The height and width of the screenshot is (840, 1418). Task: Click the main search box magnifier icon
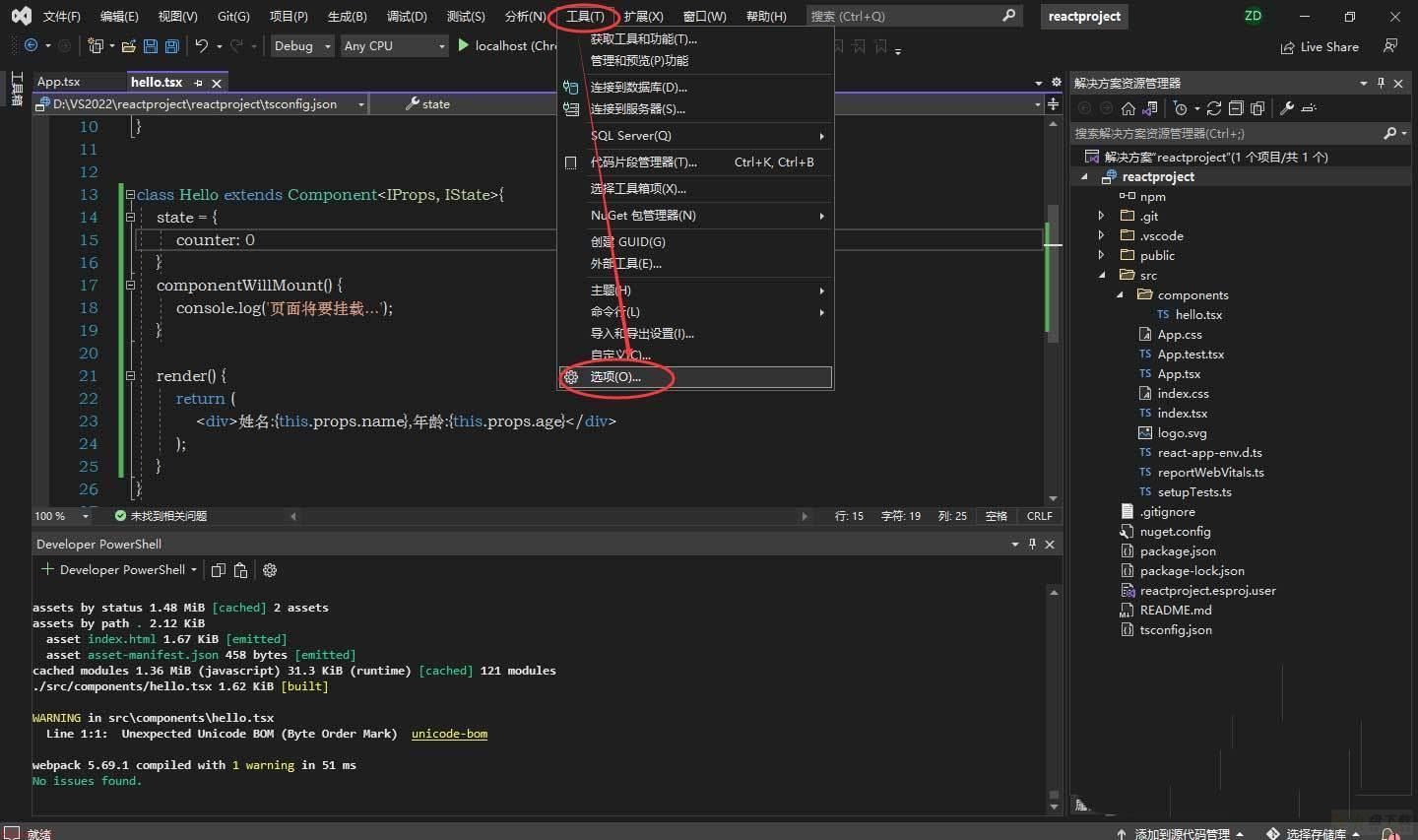pos(1008,16)
